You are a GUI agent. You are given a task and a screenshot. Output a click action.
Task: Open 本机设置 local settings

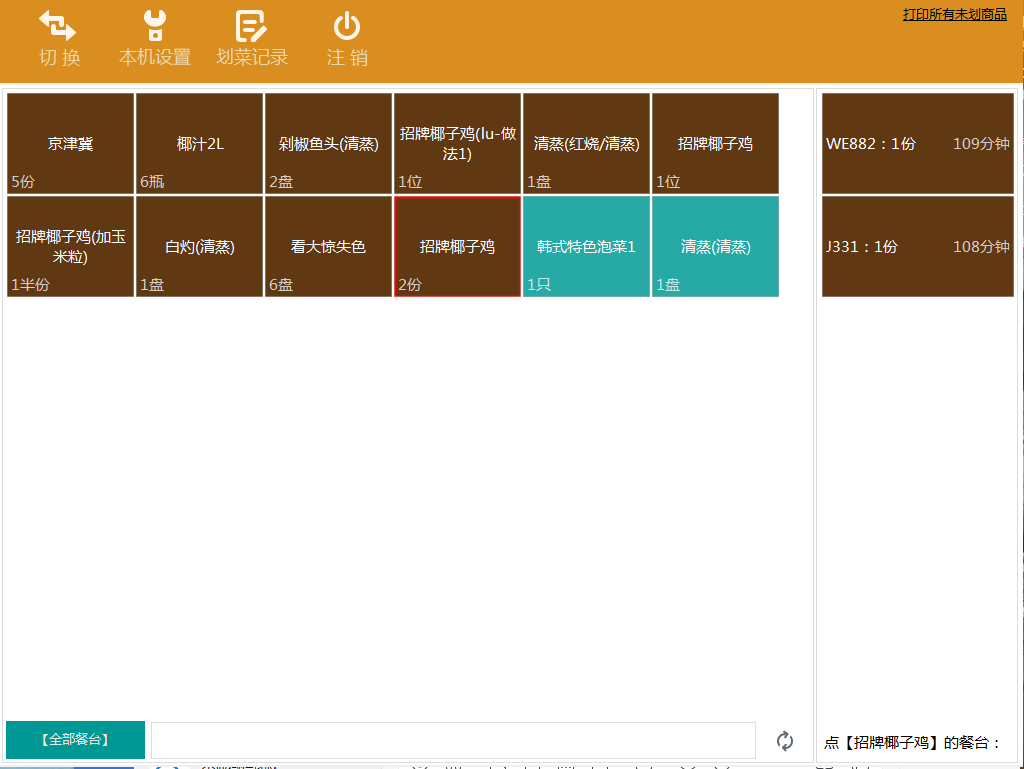click(x=155, y=28)
